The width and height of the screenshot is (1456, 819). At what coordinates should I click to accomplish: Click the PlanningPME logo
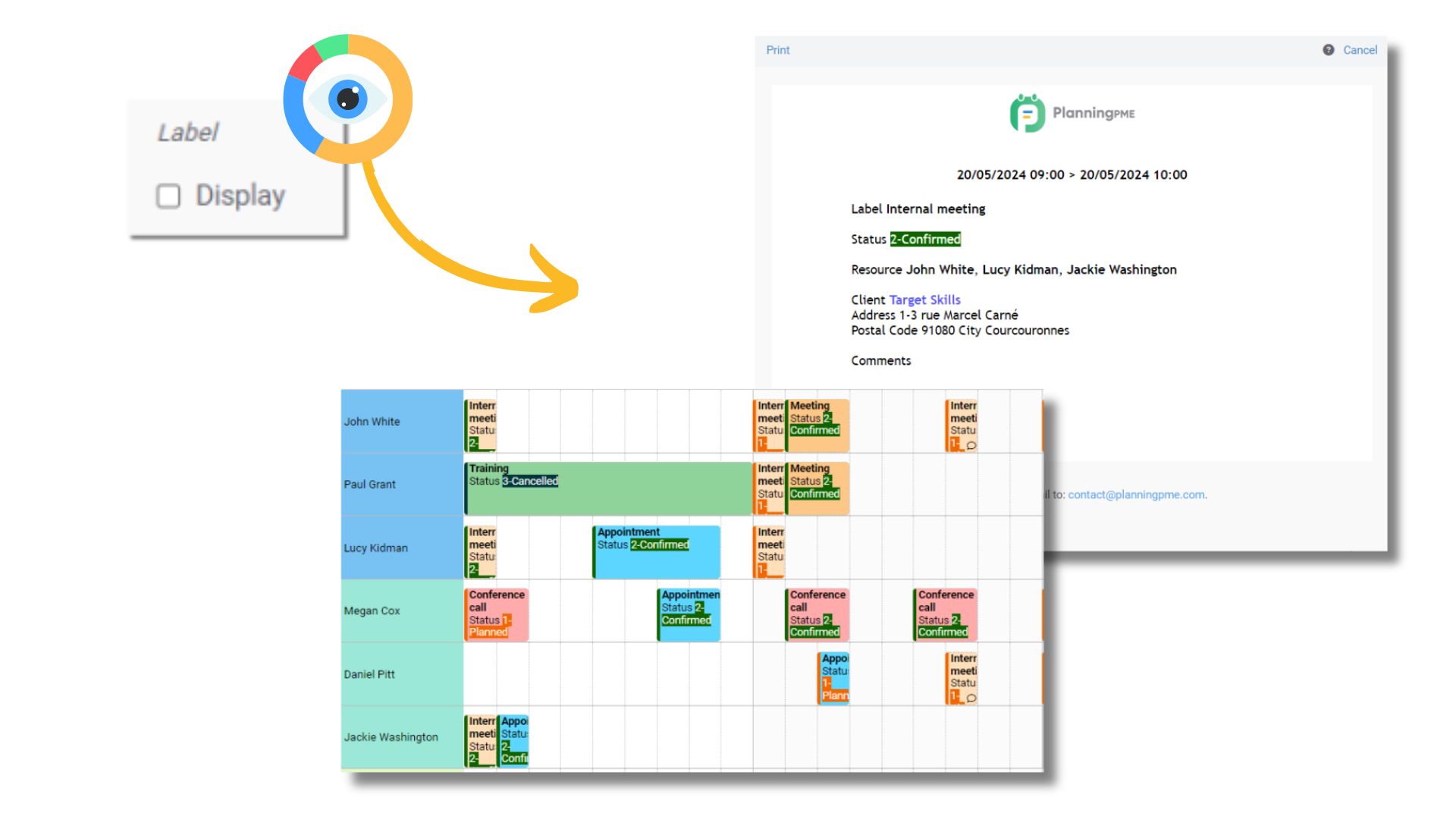1072,113
